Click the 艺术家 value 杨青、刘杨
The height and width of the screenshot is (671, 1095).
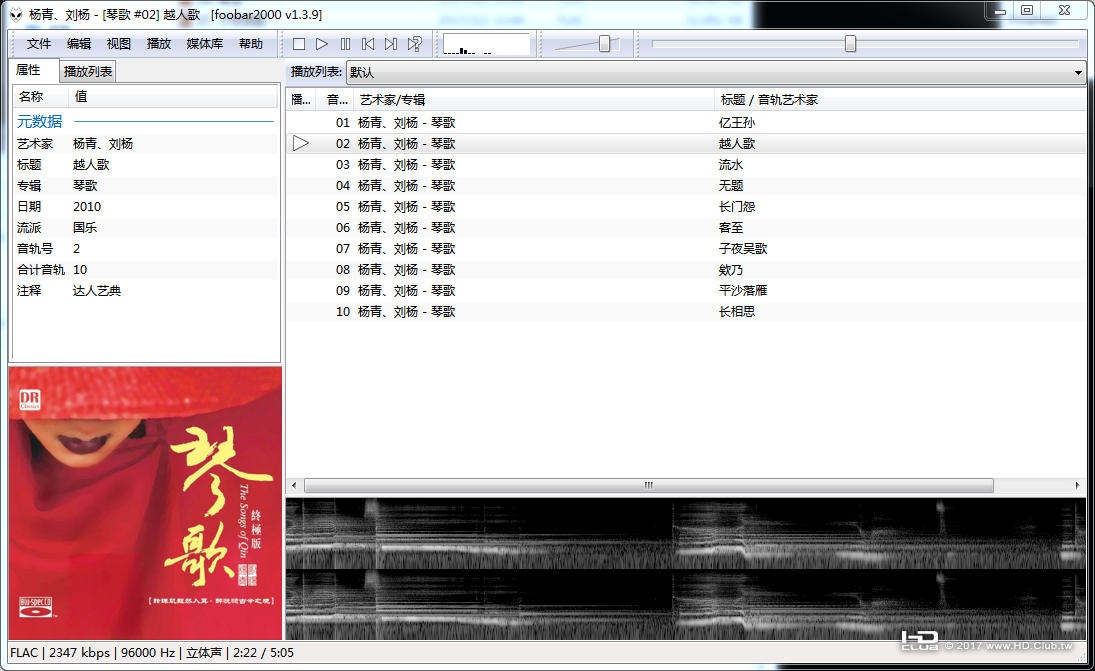[x=103, y=144]
